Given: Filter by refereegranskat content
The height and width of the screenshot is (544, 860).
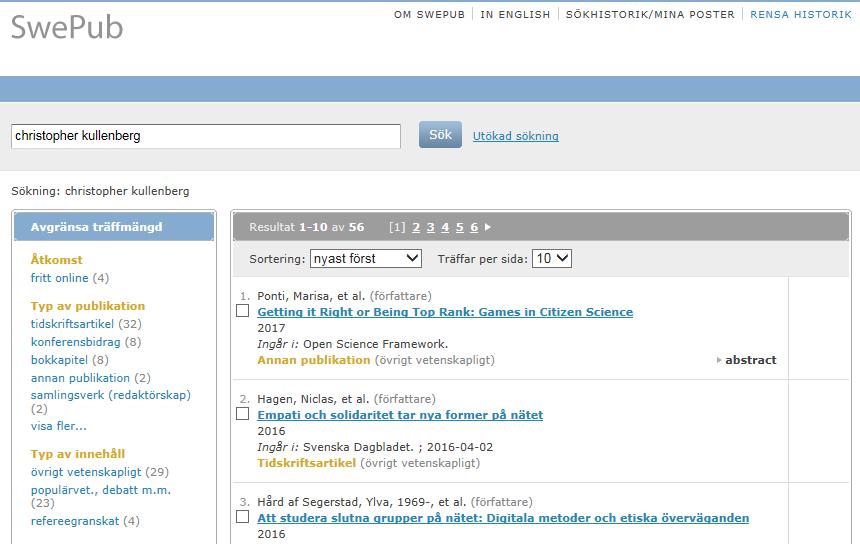Looking at the screenshot, I should (x=75, y=521).
